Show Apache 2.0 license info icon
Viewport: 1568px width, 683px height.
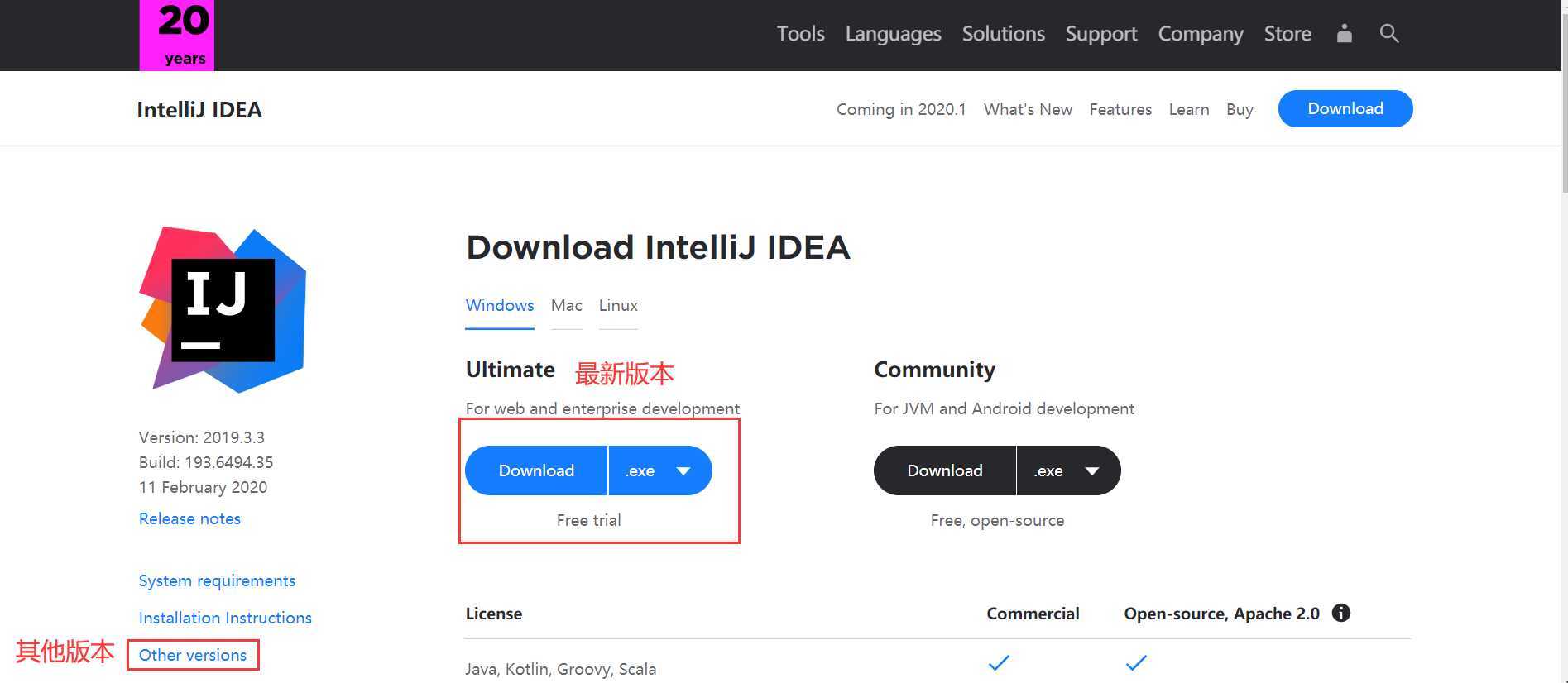coord(1341,613)
